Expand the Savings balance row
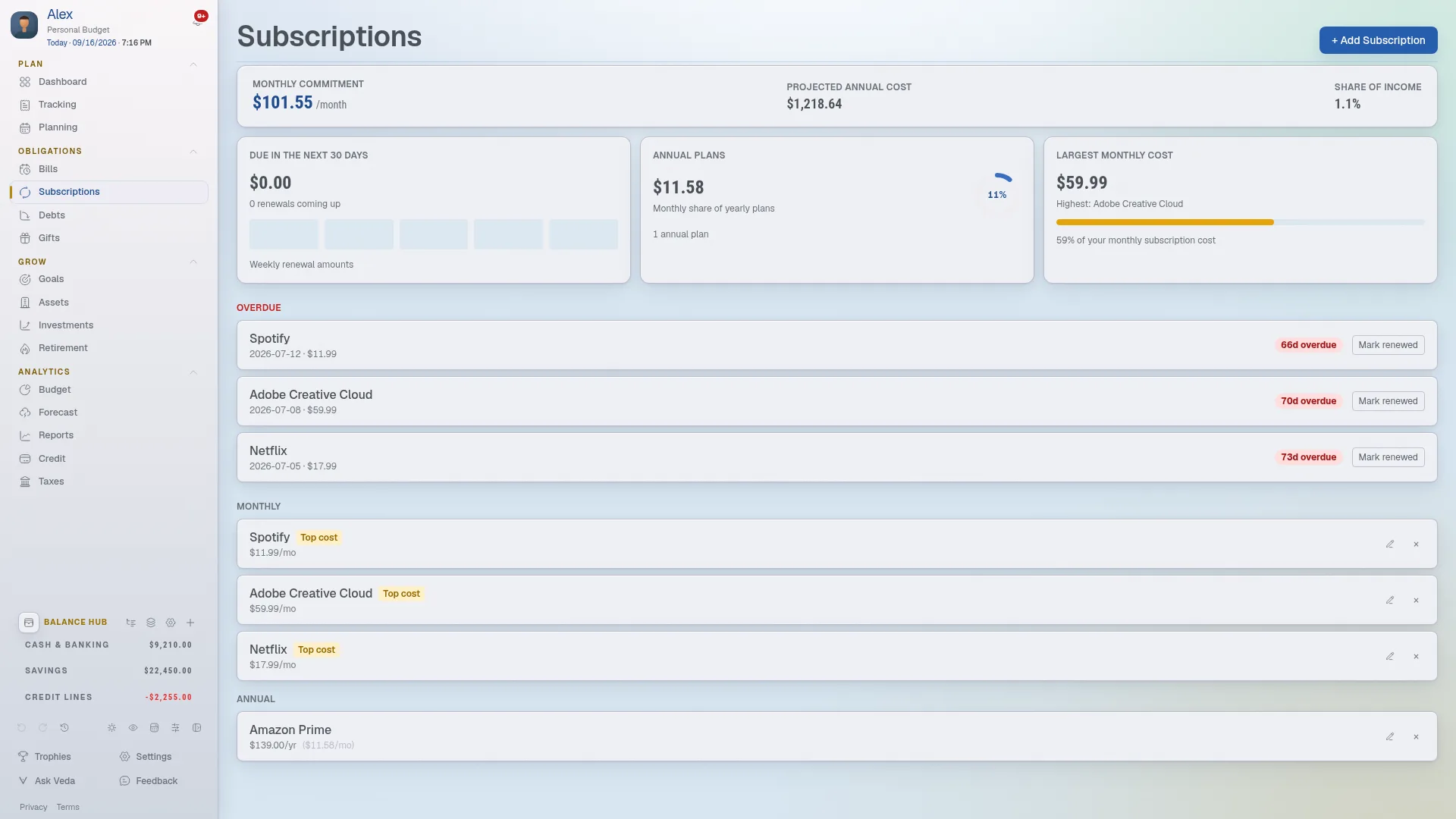Image resolution: width=1456 pixels, height=819 pixels. tap(108, 671)
